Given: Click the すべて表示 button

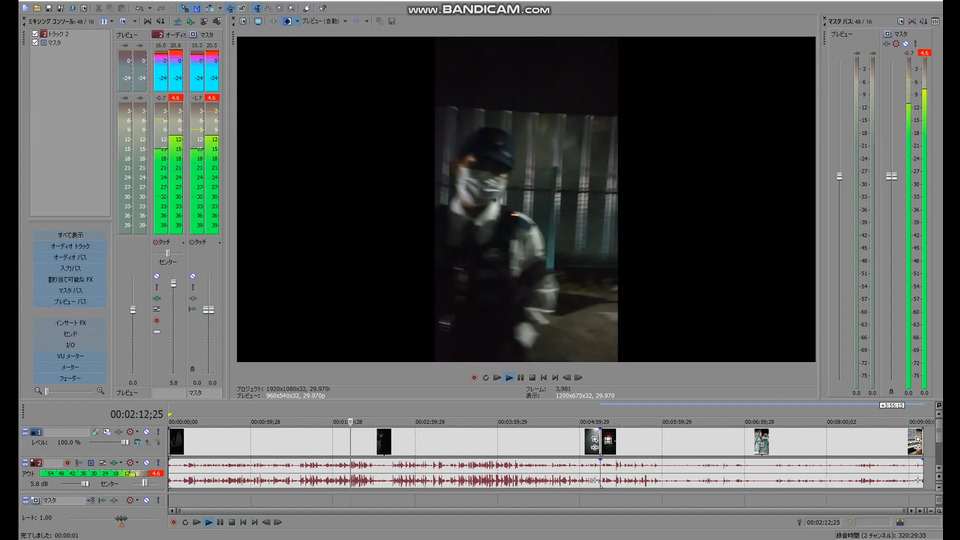Looking at the screenshot, I should tap(70, 235).
